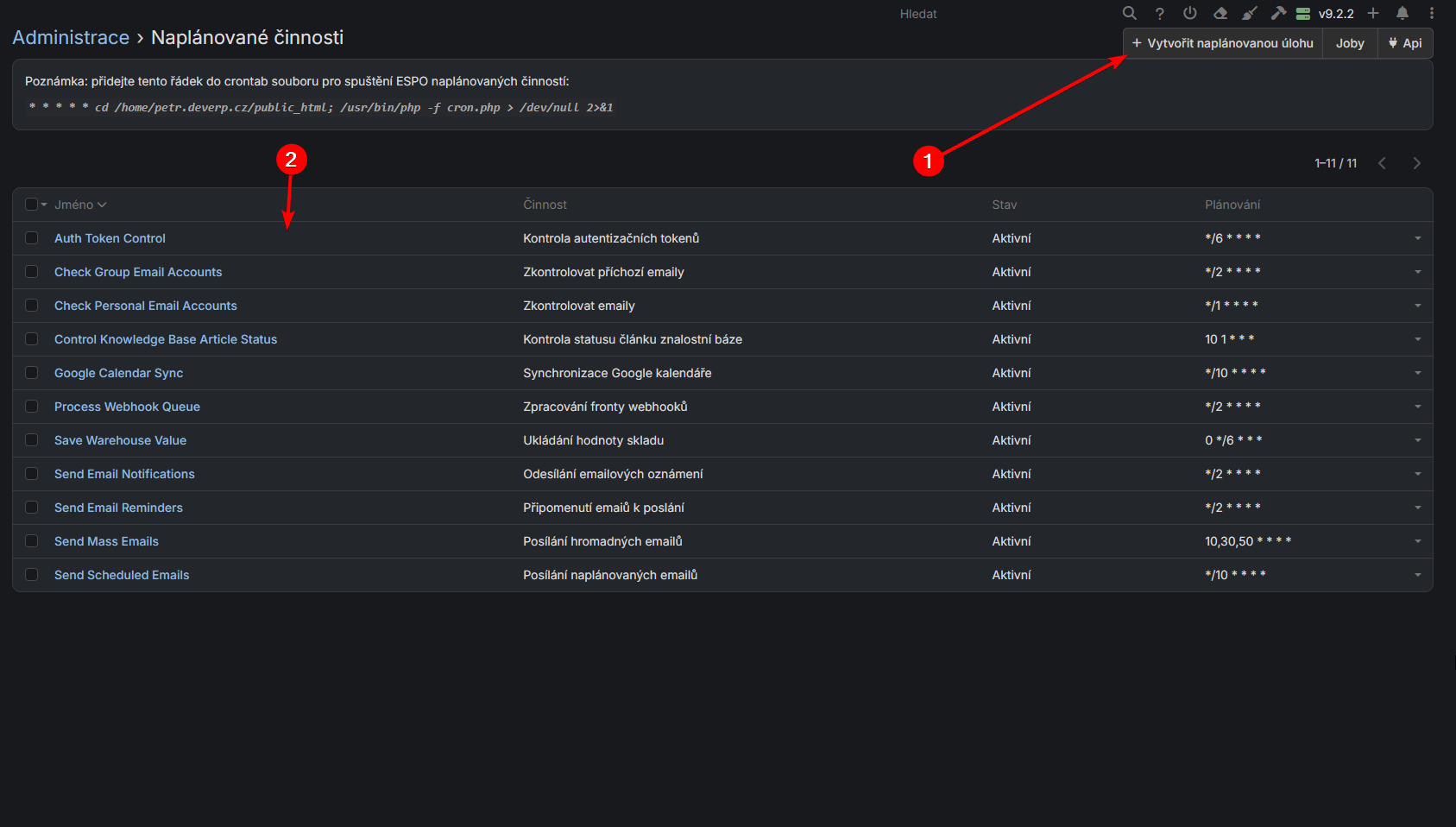Open the three-dot menu in top bar
The height and width of the screenshot is (827, 1456).
click(x=1432, y=13)
